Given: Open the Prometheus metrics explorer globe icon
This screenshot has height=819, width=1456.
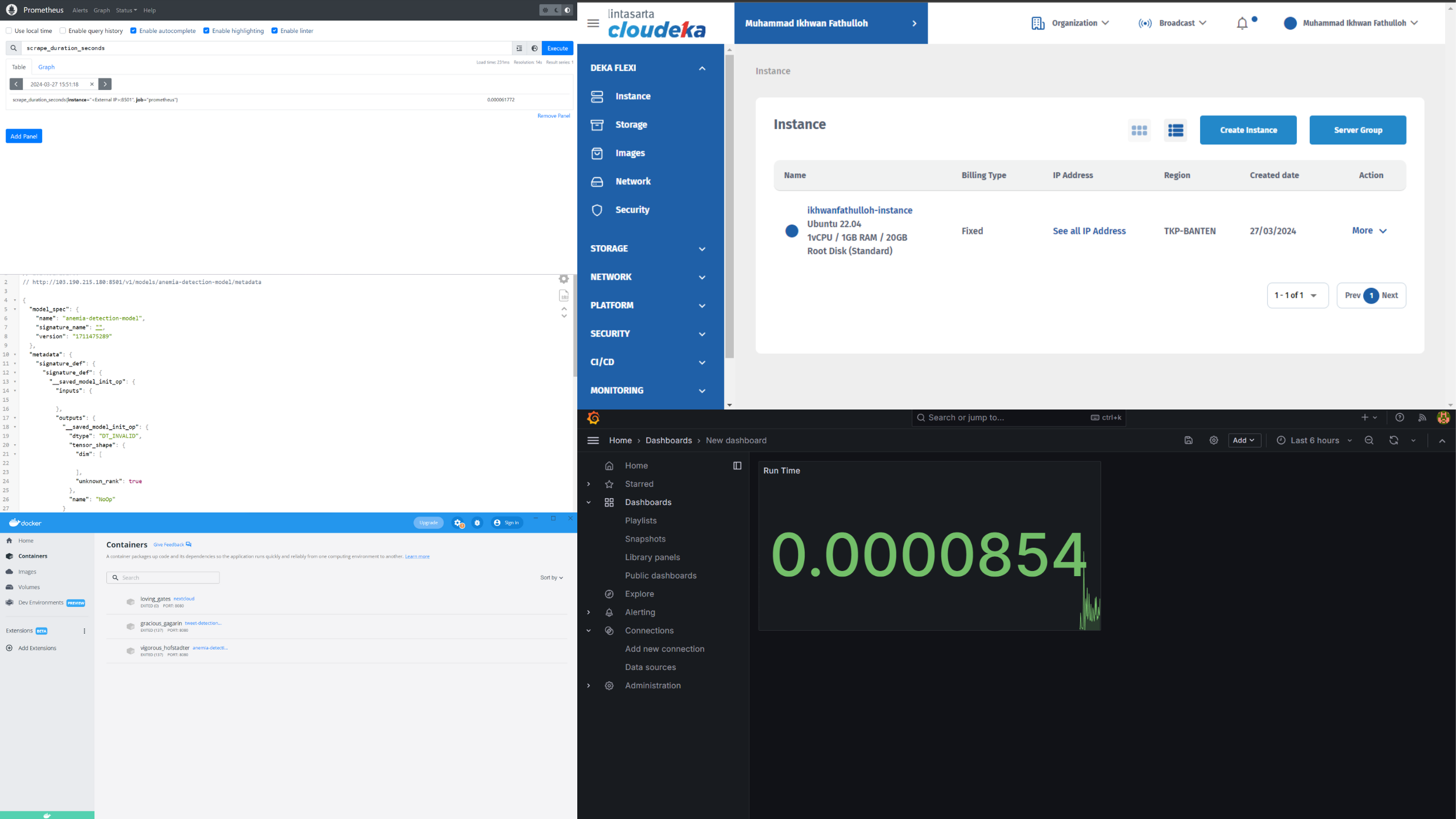Looking at the screenshot, I should (535, 48).
